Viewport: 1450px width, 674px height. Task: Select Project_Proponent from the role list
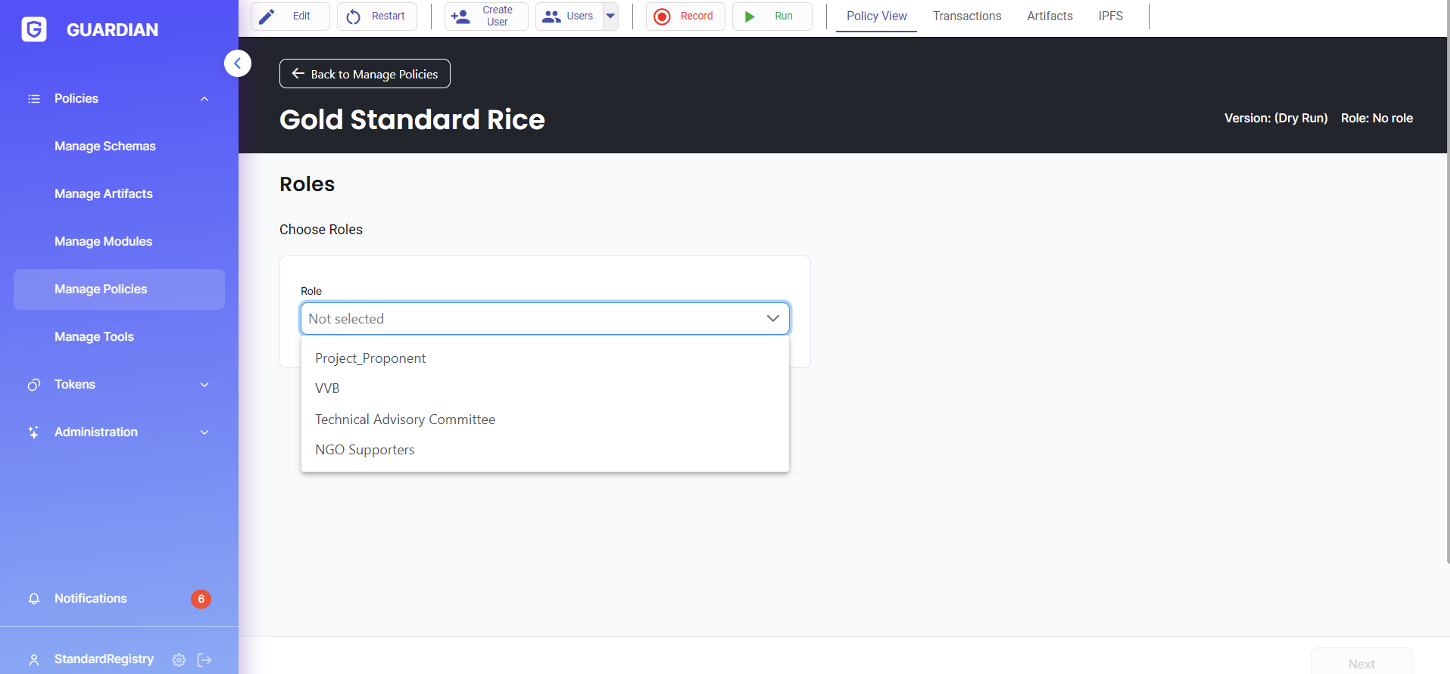[371, 359]
